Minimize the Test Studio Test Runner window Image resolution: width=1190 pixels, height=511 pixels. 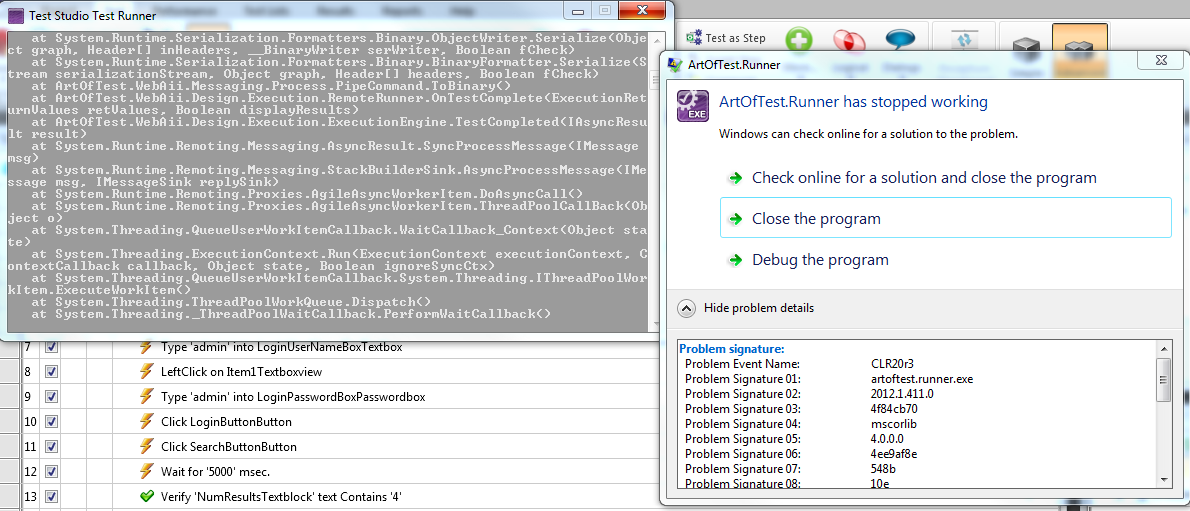[x=580, y=10]
